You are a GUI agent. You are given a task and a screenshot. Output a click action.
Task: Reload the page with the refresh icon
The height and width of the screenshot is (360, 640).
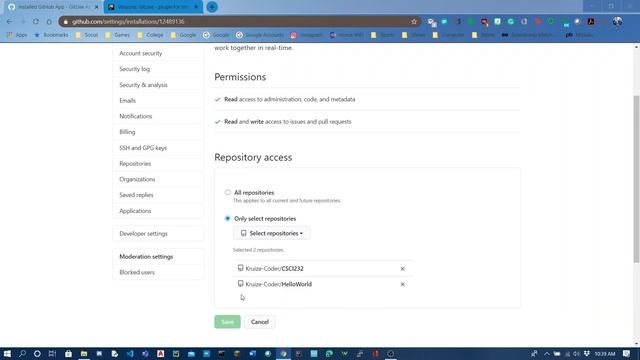coord(36,22)
